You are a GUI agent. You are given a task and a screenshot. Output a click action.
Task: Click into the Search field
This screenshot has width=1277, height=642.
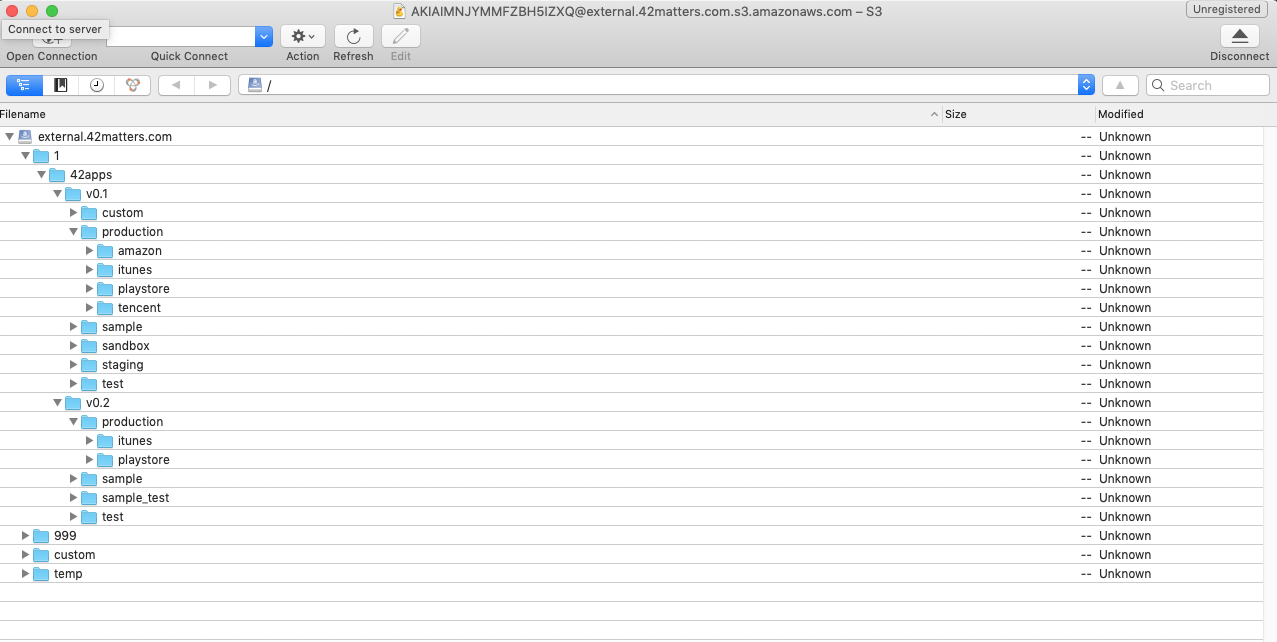coord(1208,86)
